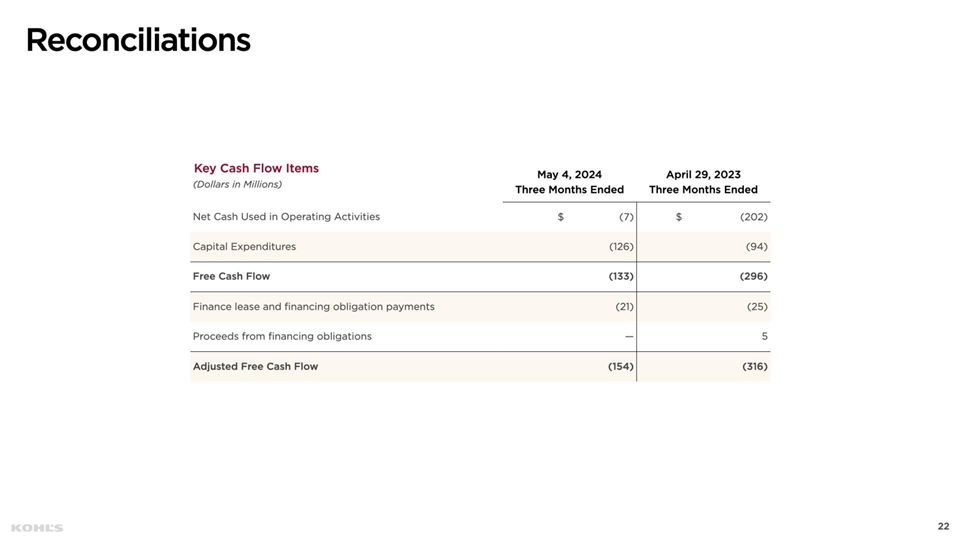
Task: Click the Net Cash Used in Operating Activities label
Action: pyautogui.click(x=286, y=217)
